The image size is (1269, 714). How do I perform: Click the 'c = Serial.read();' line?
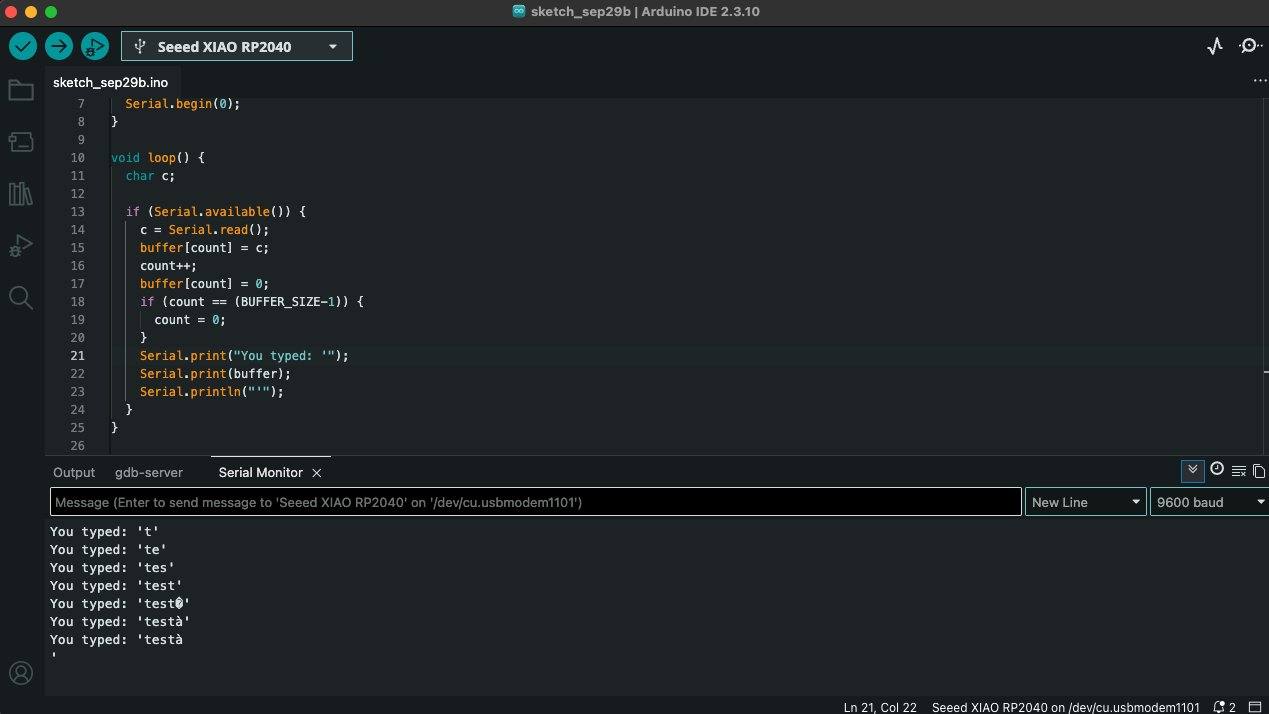205,230
